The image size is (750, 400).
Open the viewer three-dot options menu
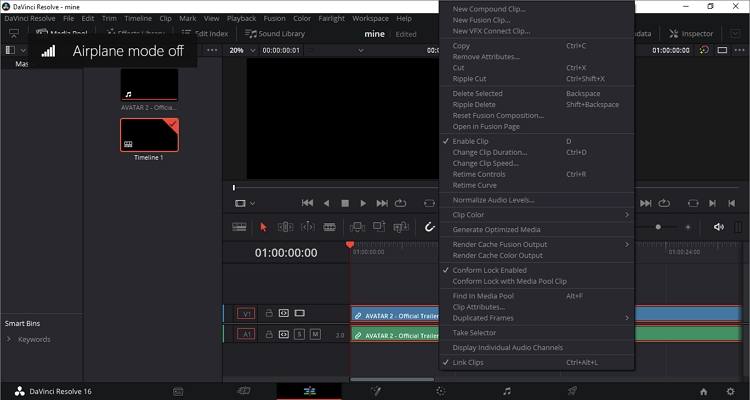[x=739, y=50]
